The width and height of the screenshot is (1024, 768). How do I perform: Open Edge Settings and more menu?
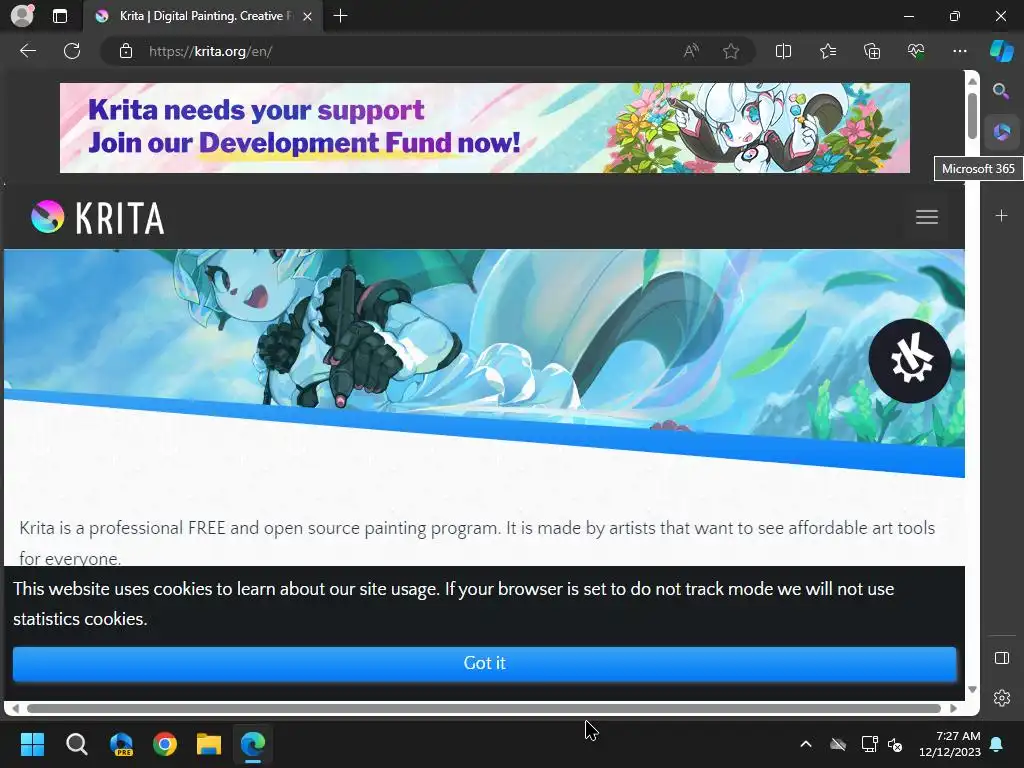pos(959,51)
